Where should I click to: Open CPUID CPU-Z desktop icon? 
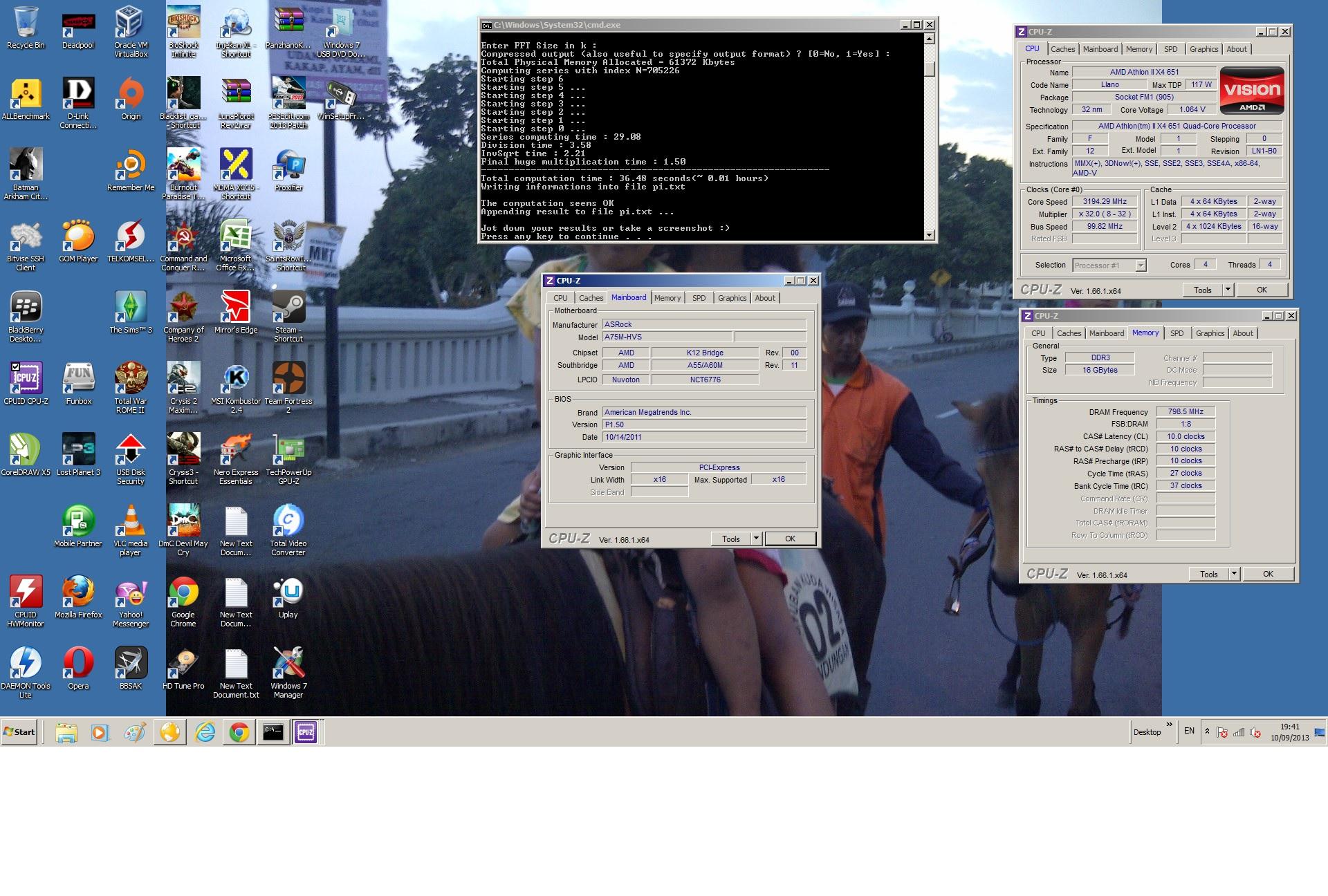[26, 383]
